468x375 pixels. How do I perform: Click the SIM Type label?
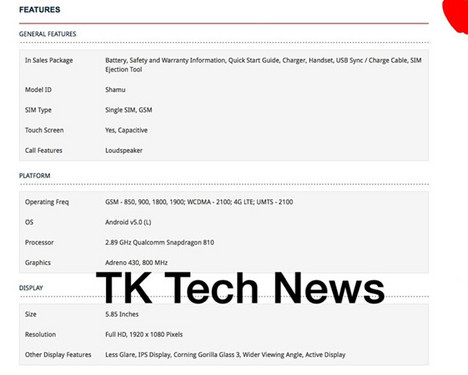click(38, 110)
